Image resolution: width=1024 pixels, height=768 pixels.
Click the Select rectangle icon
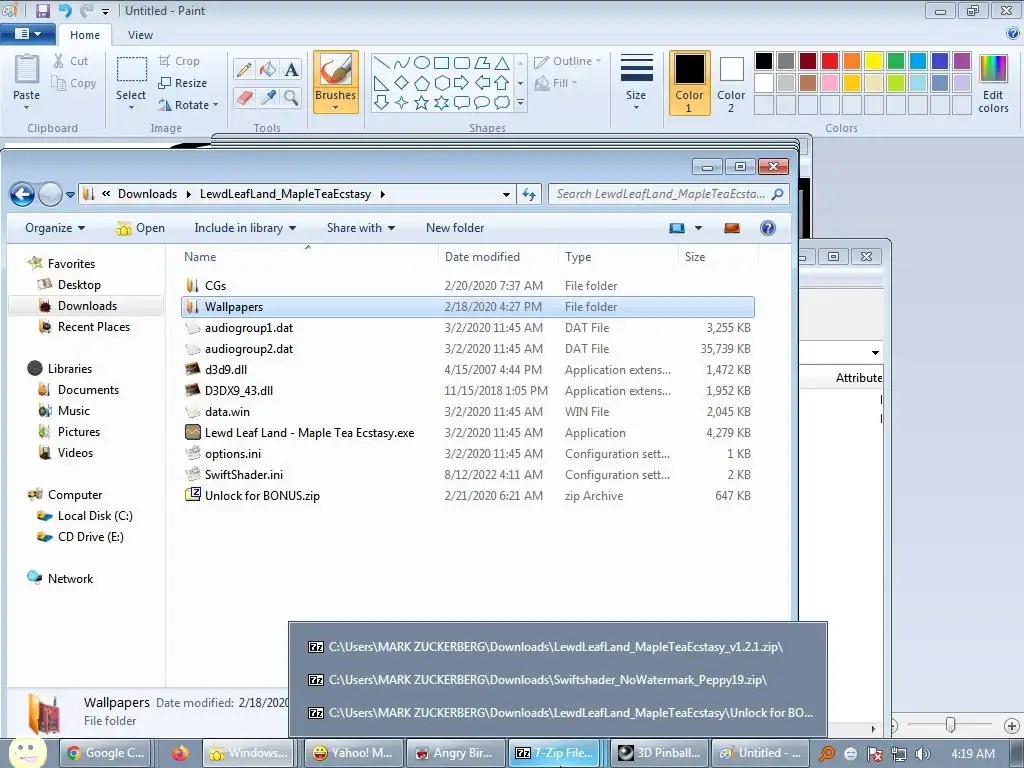131,71
